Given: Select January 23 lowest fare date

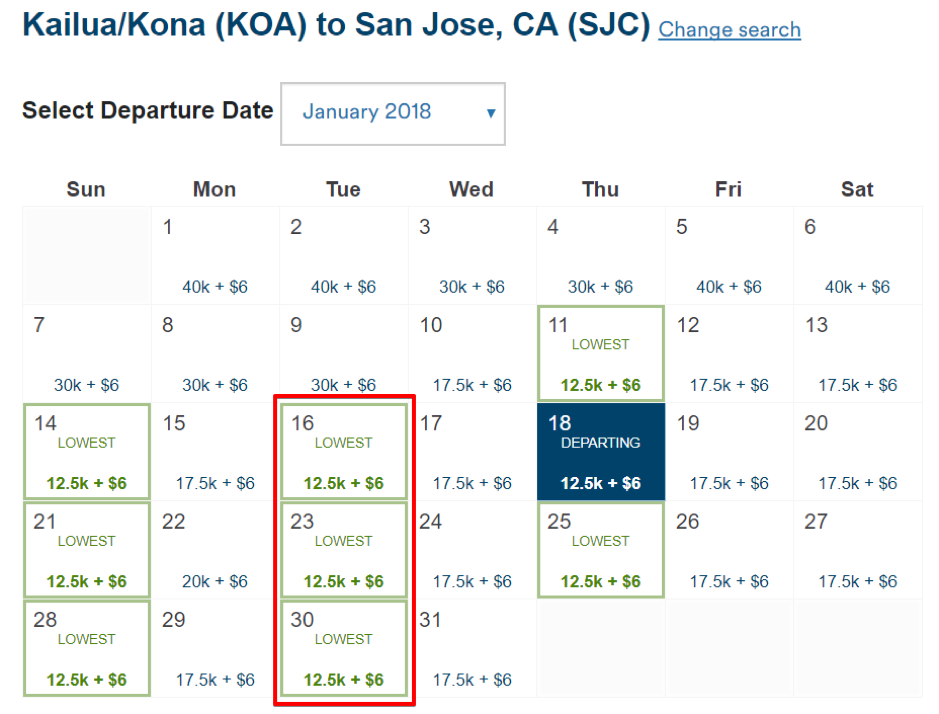Looking at the screenshot, I should click(x=343, y=550).
